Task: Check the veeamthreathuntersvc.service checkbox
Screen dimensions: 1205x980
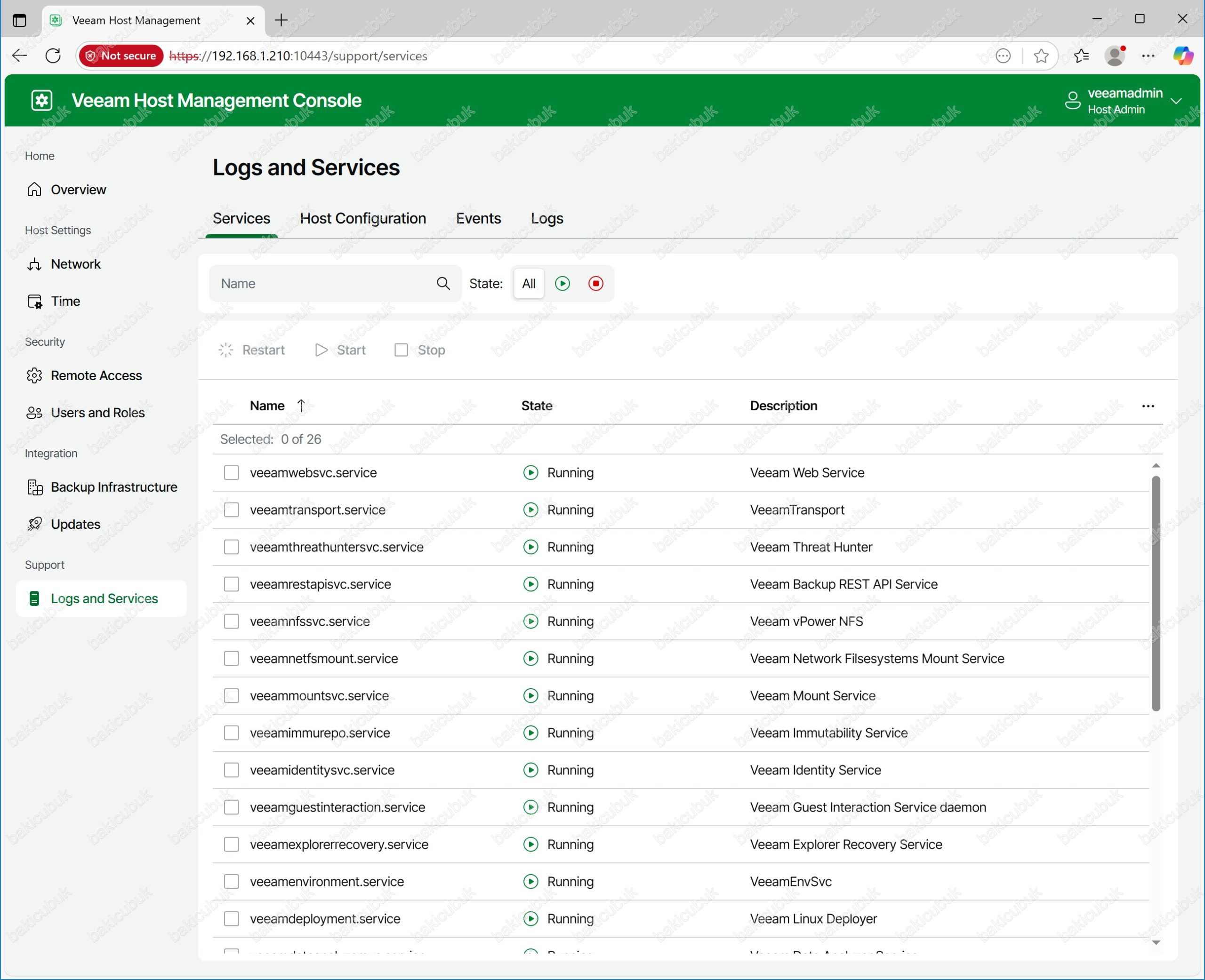Action: tap(232, 547)
